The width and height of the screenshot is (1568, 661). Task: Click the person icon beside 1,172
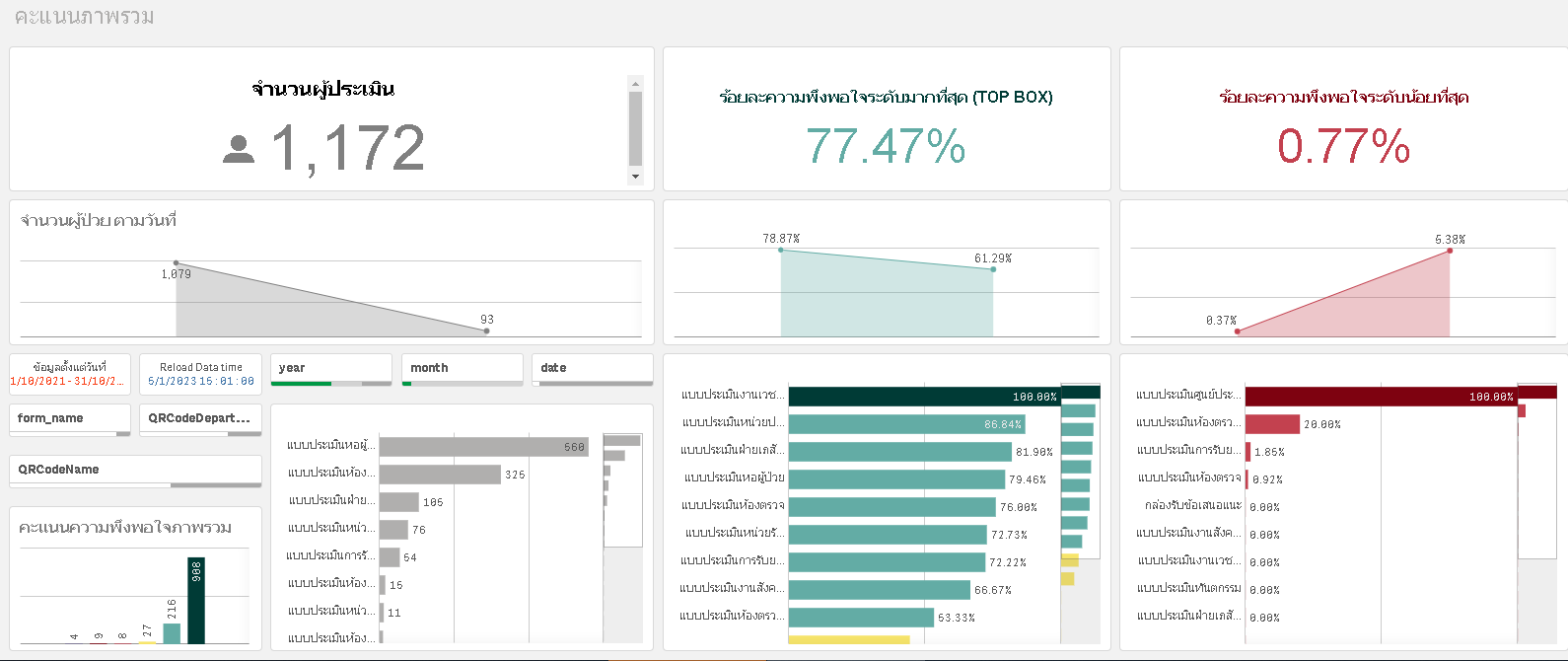239,149
